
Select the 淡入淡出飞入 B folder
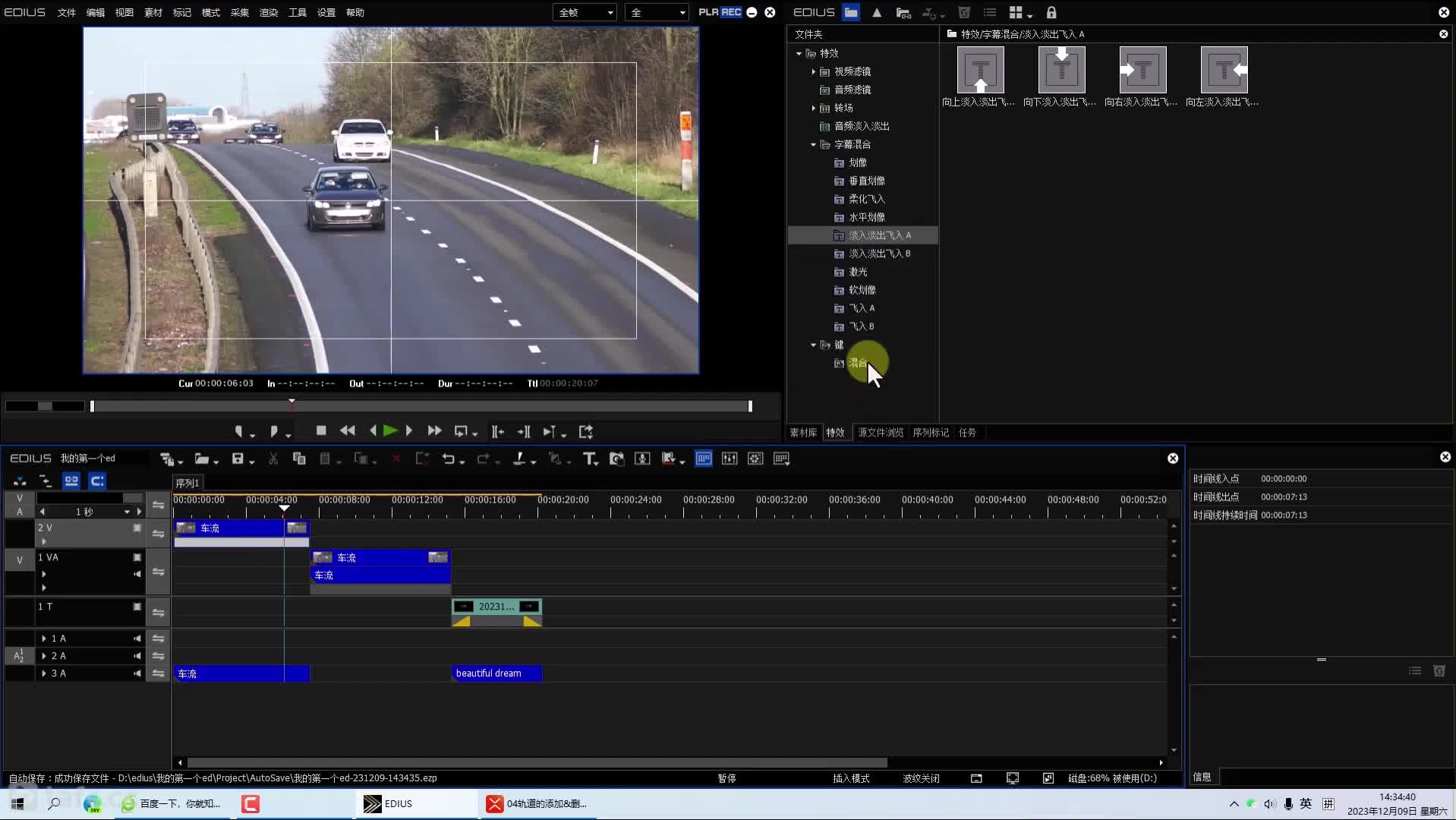(x=879, y=254)
